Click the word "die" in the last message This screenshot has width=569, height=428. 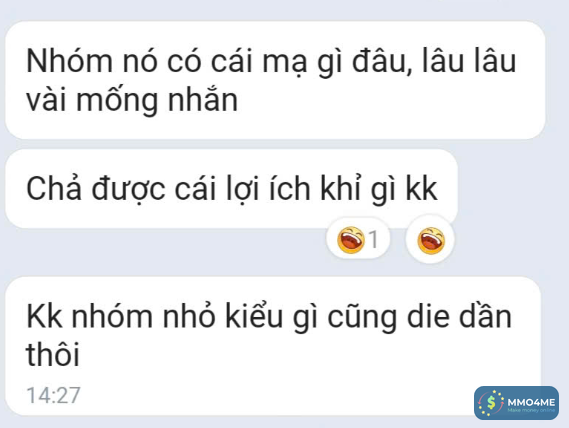428,316
